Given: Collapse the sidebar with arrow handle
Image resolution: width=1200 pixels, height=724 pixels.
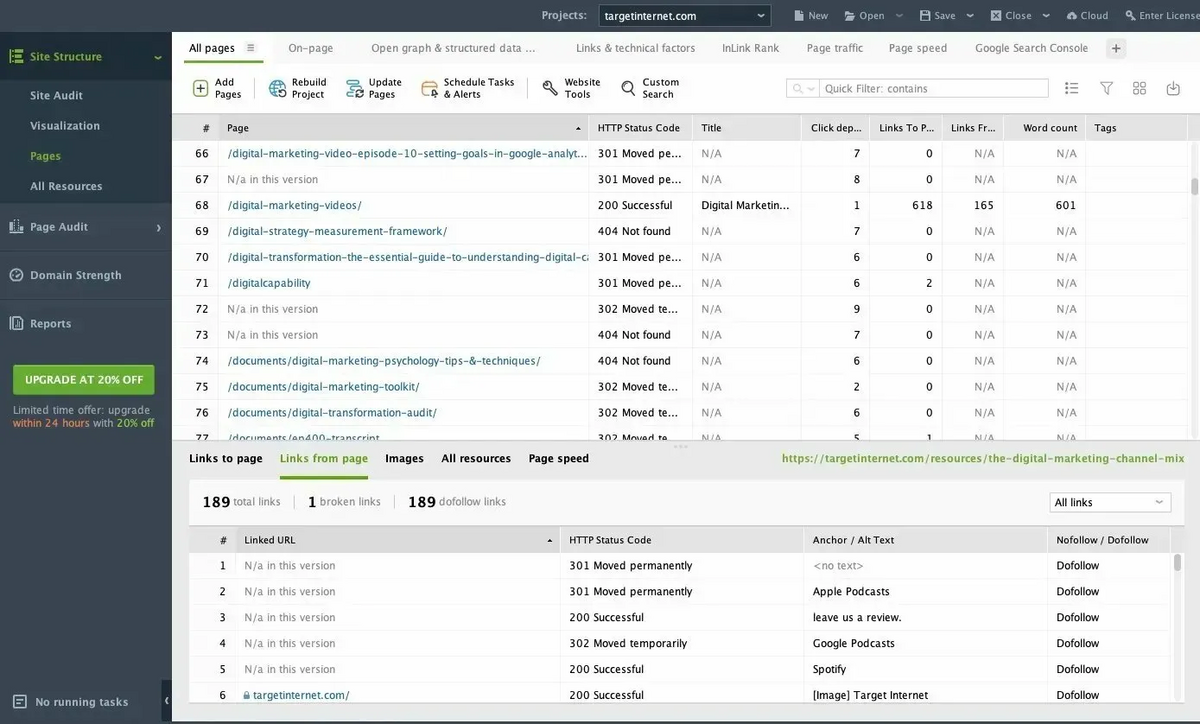Looking at the screenshot, I should (166, 701).
